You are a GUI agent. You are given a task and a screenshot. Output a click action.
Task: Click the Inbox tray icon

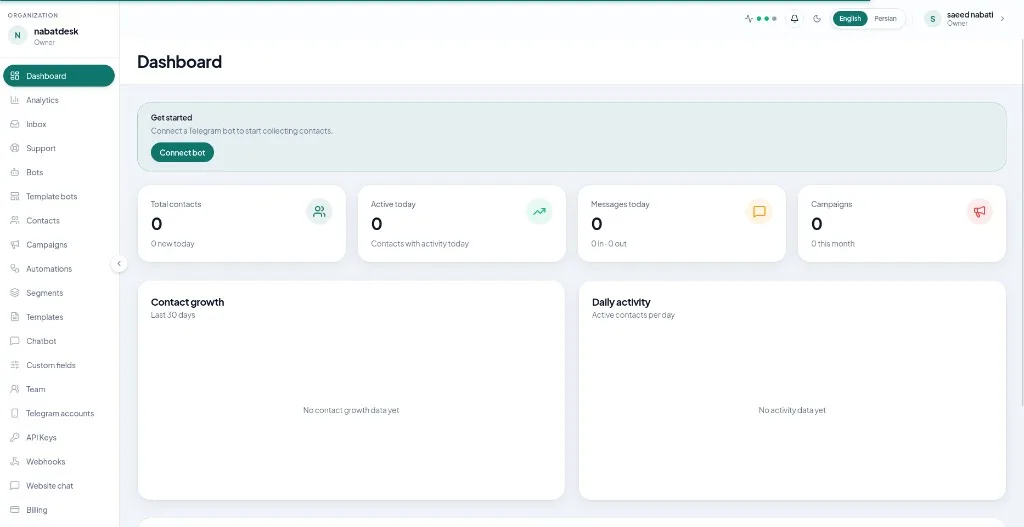click(x=15, y=124)
